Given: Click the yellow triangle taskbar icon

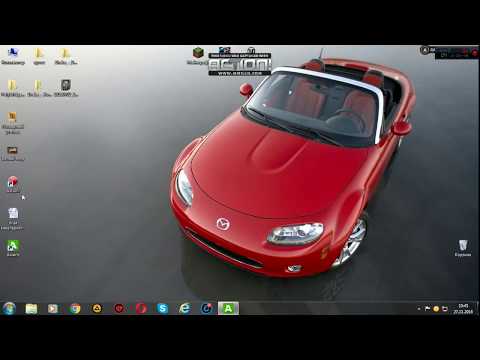Looking at the screenshot, I should [97, 309].
